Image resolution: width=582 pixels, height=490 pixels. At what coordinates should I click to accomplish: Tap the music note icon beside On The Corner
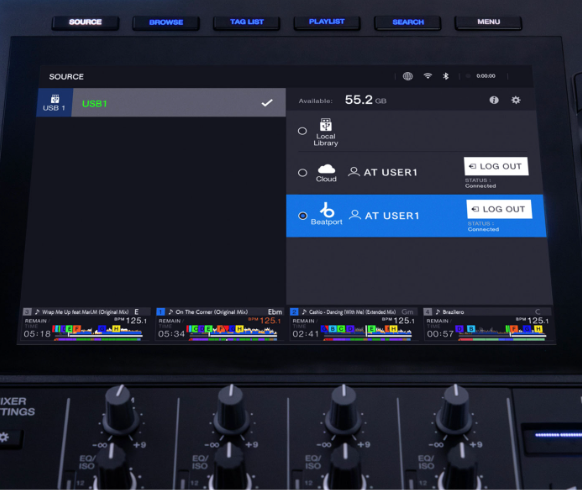[x=171, y=312]
